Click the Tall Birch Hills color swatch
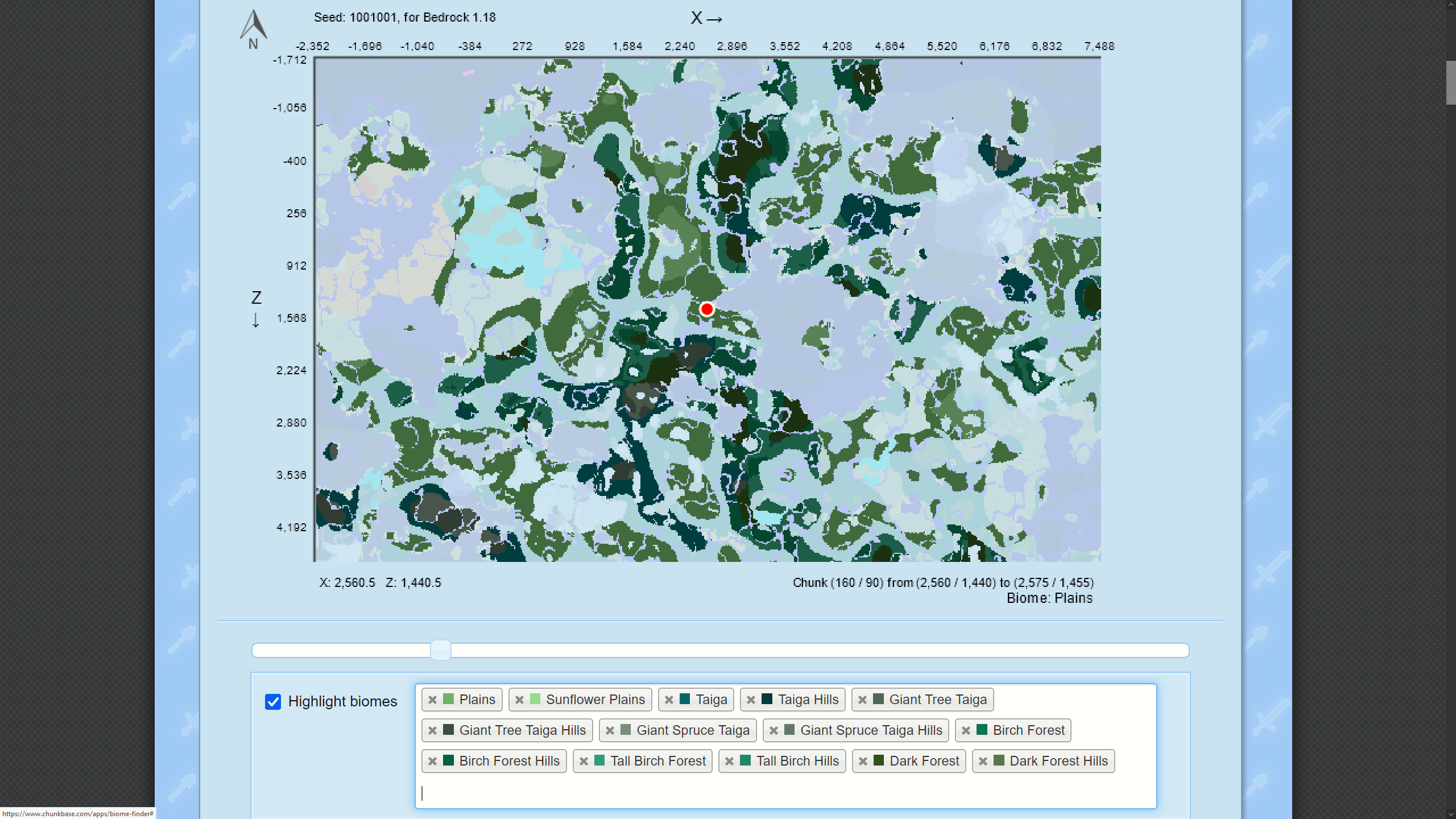 [x=745, y=761]
